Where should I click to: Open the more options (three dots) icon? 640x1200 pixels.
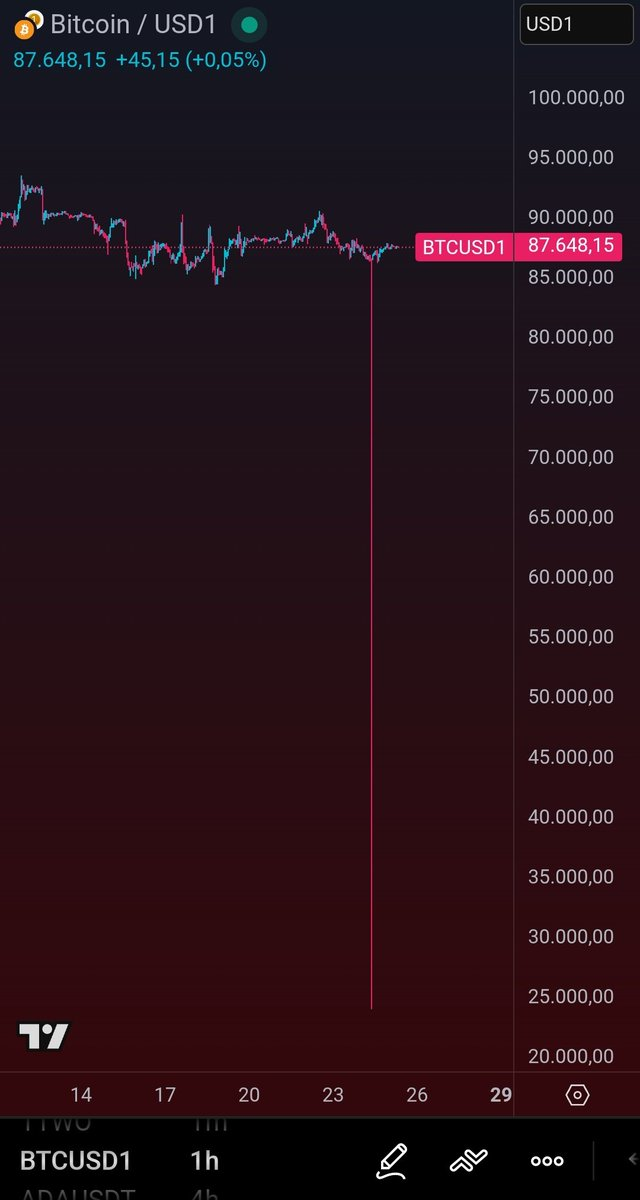click(x=547, y=1160)
